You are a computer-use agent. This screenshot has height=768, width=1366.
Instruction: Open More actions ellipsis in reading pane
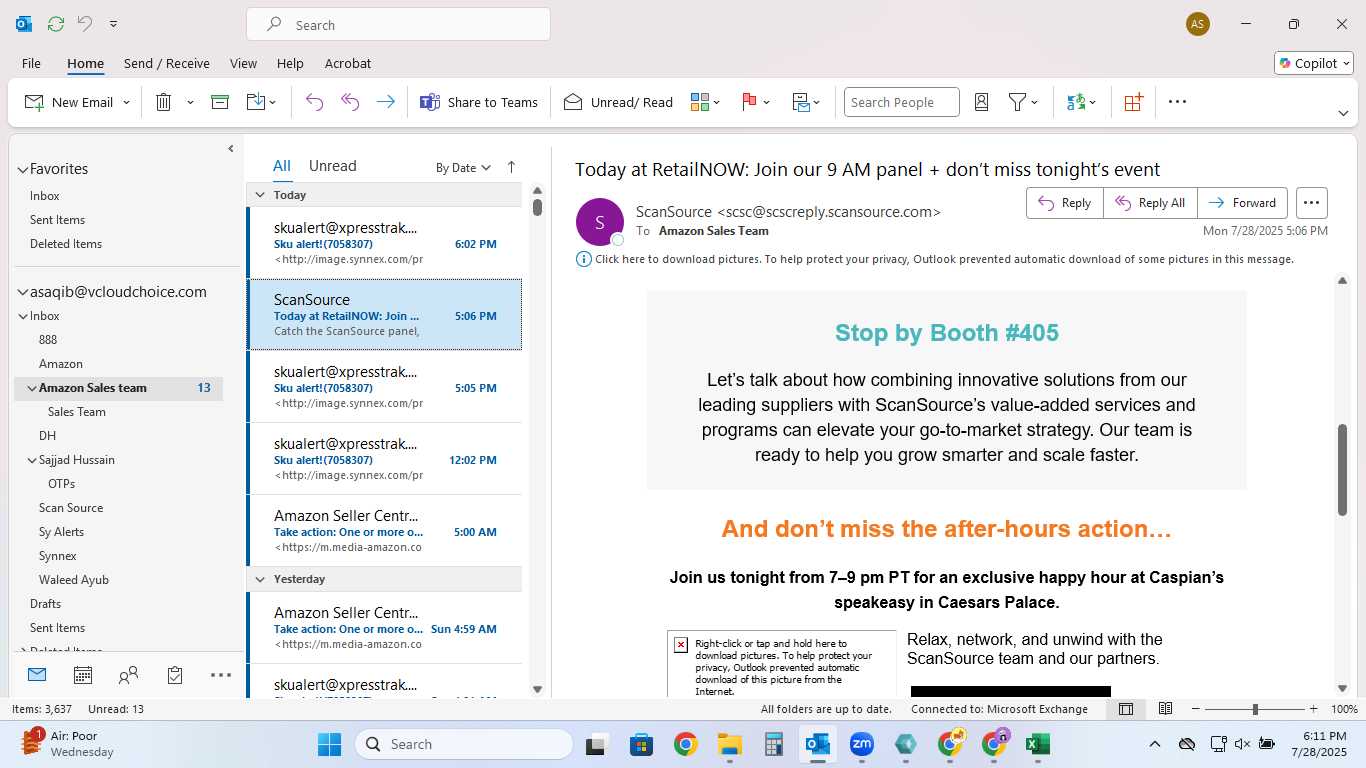tap(1311, 203)
